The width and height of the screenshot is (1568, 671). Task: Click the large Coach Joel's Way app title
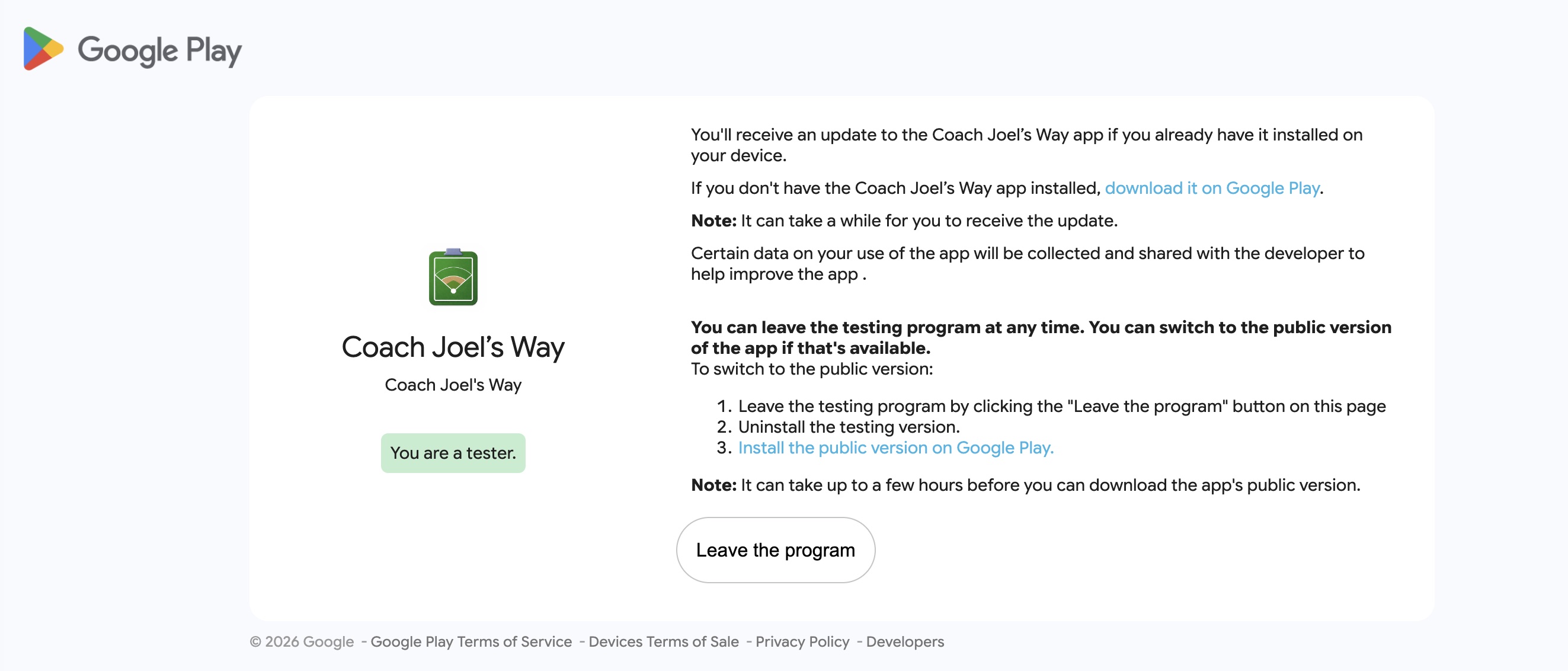click(x=453, y=347)
